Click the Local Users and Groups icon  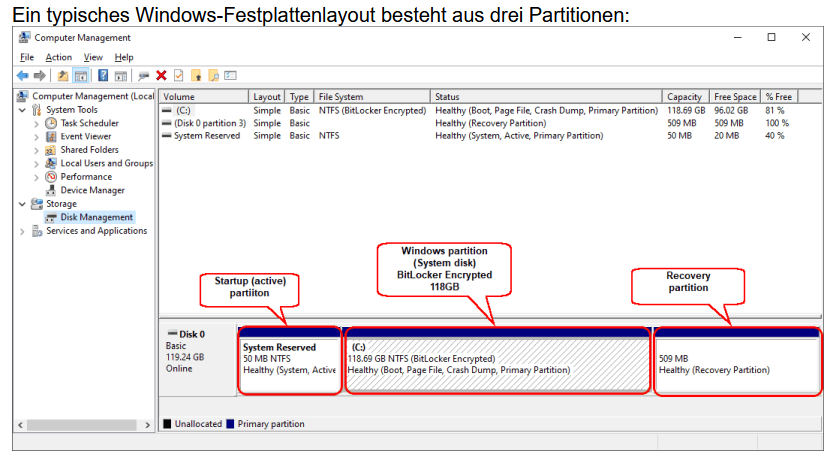(51, 163)
